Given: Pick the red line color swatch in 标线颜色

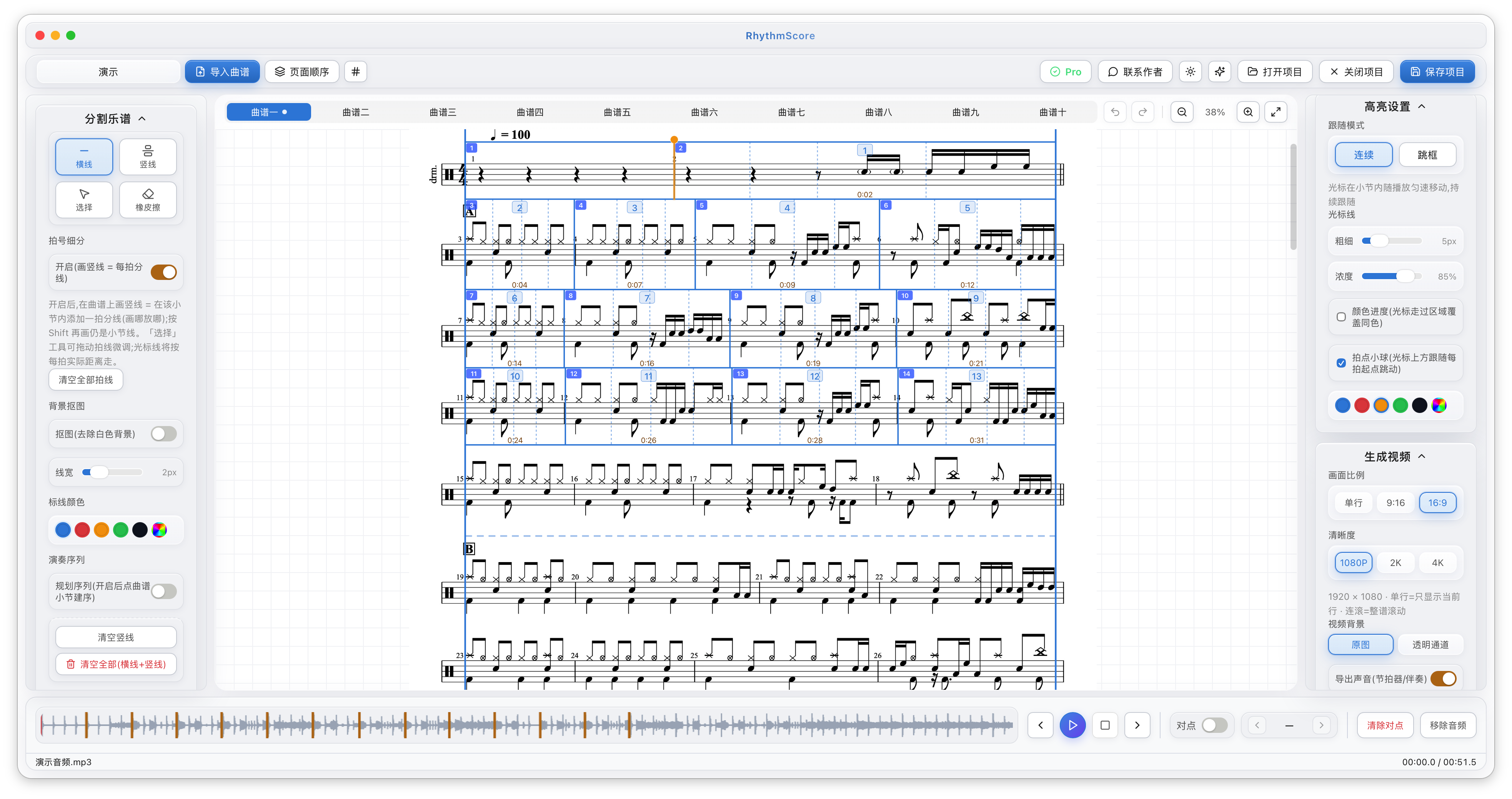Looking at the screenshot, I should click(82, 530).
